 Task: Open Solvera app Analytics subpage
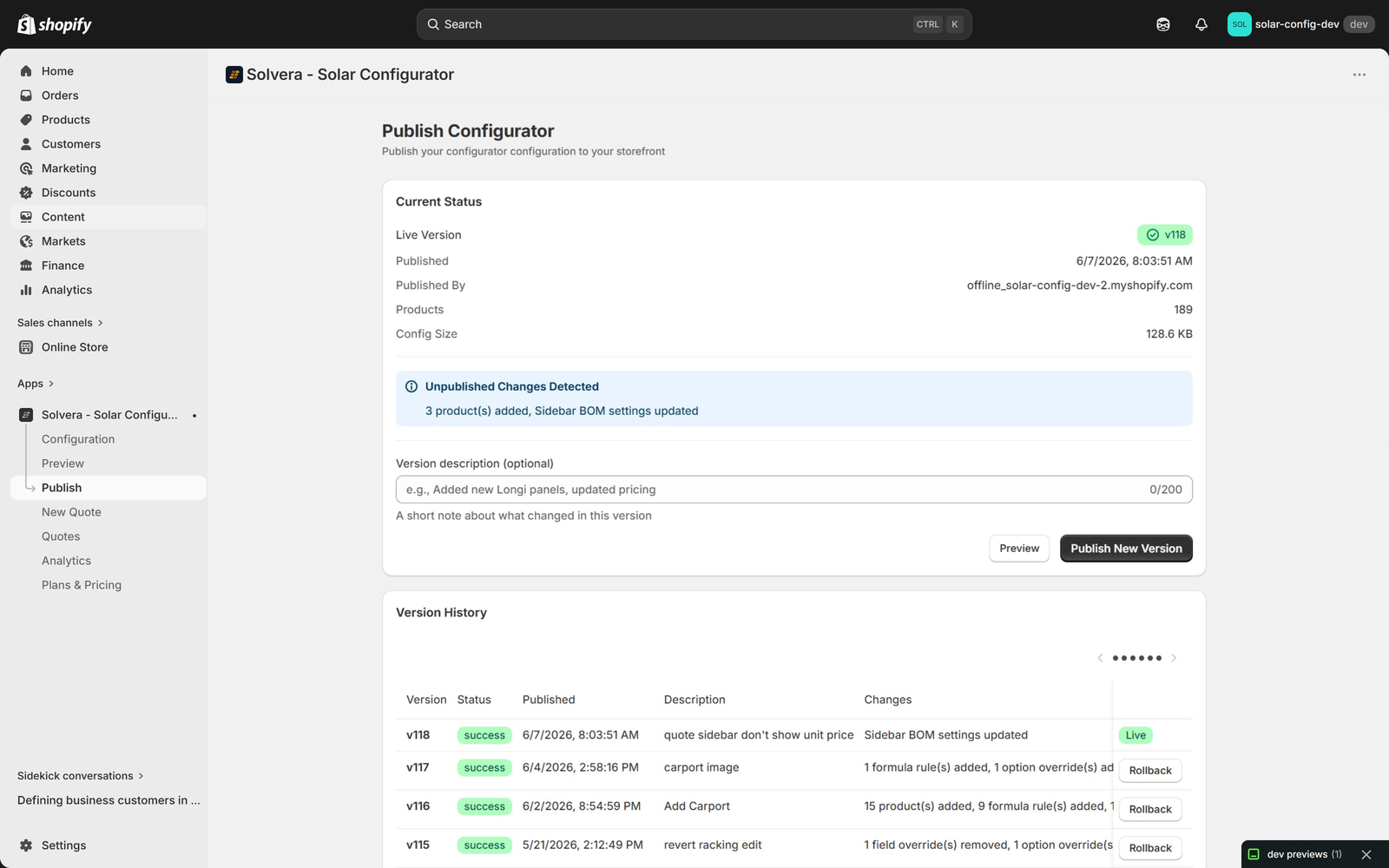(66, 561)
